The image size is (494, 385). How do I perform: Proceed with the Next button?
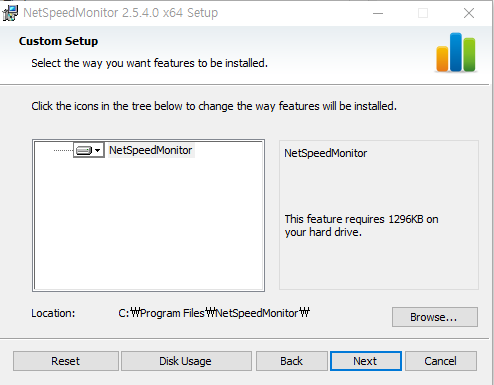[366, 361]
